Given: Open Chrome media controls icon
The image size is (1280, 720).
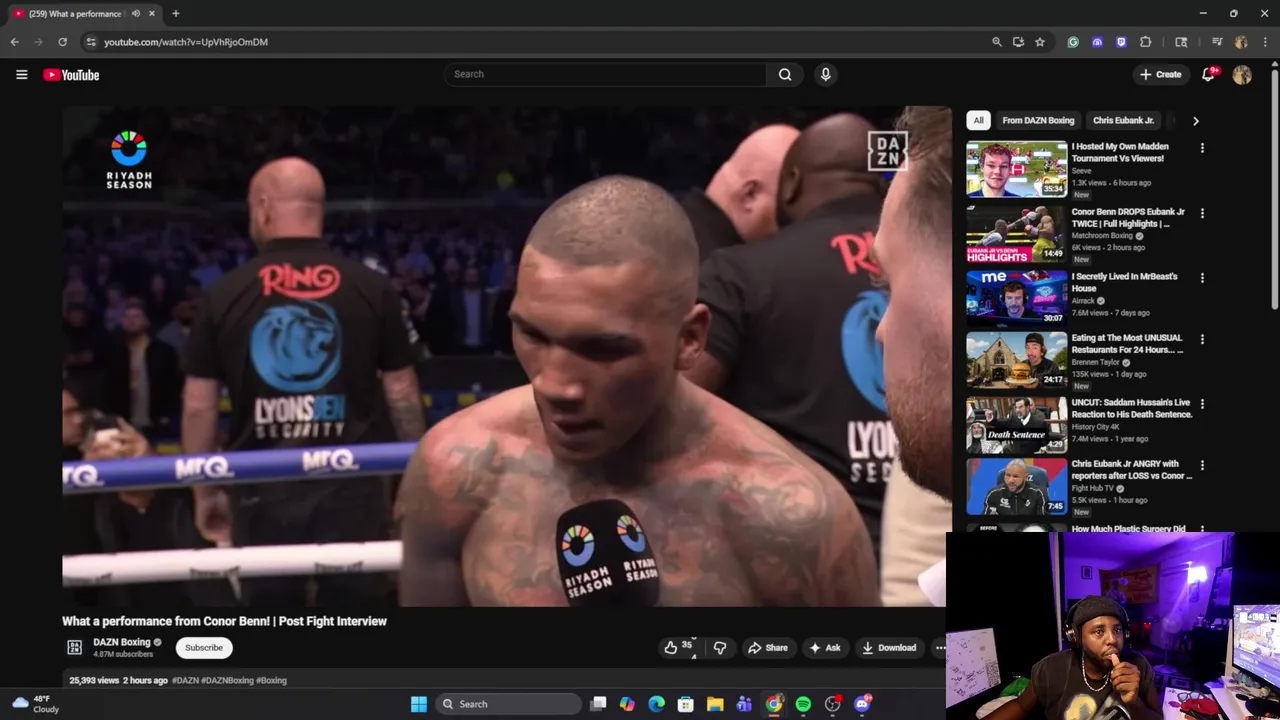Looking at the screenshot, I should click(1217, 42).
